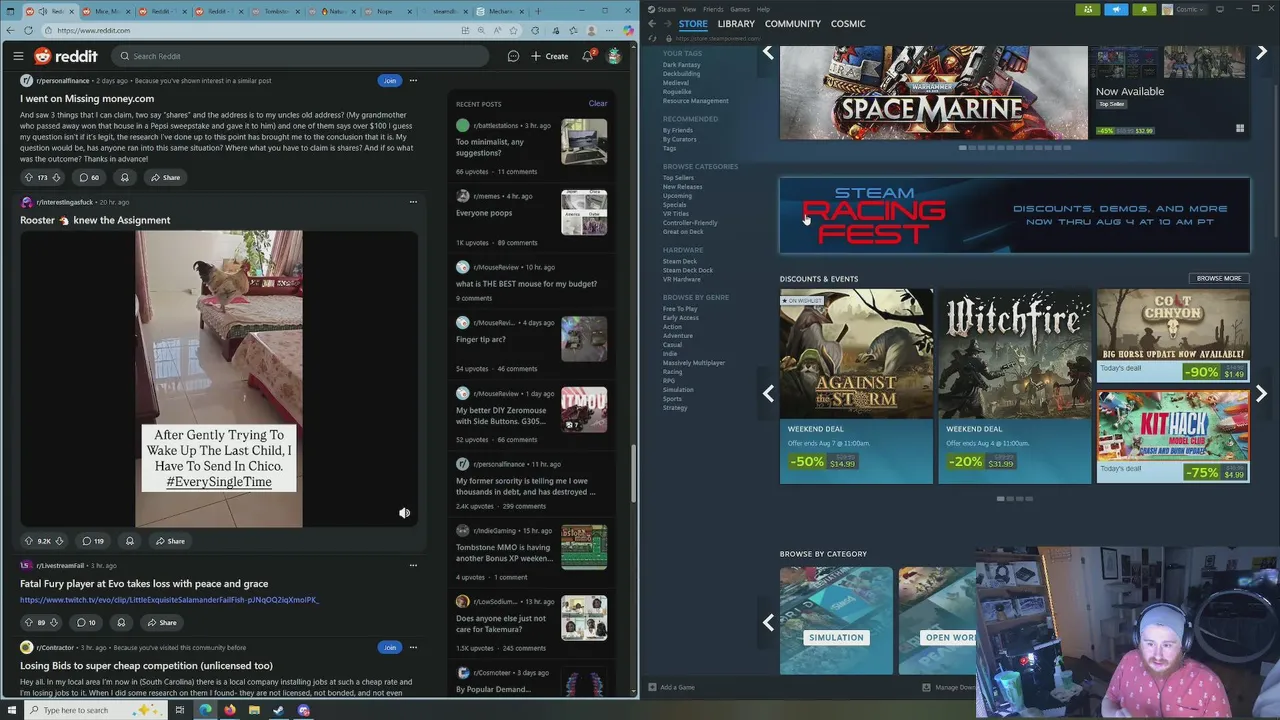
Task: Clear the Recent Posts list
Action: click(598, 103)
